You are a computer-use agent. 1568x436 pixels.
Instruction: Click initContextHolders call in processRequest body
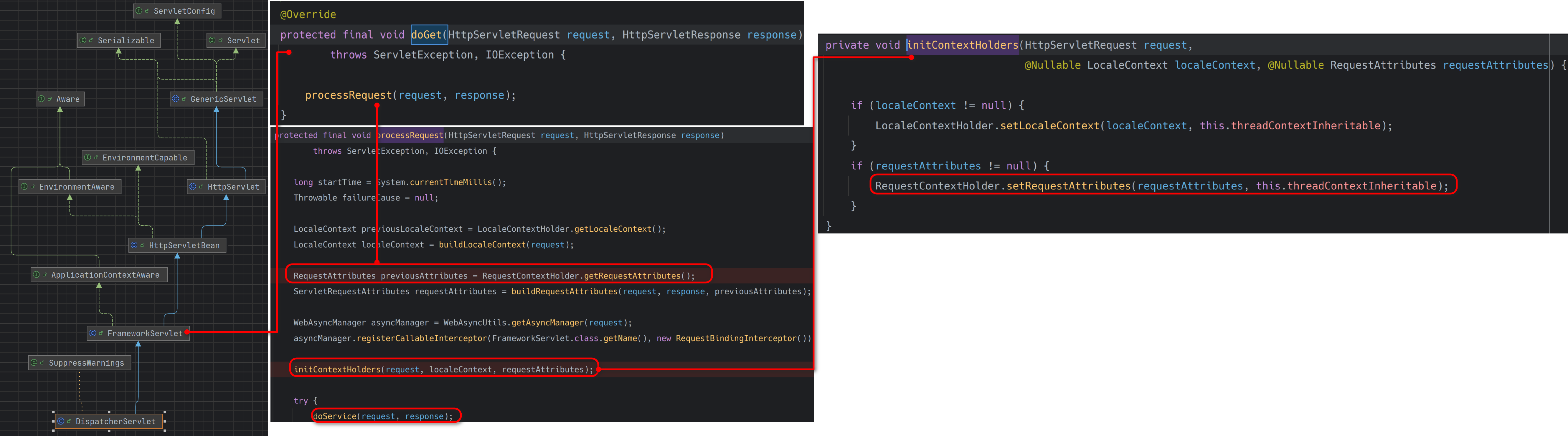coord(337,370)
